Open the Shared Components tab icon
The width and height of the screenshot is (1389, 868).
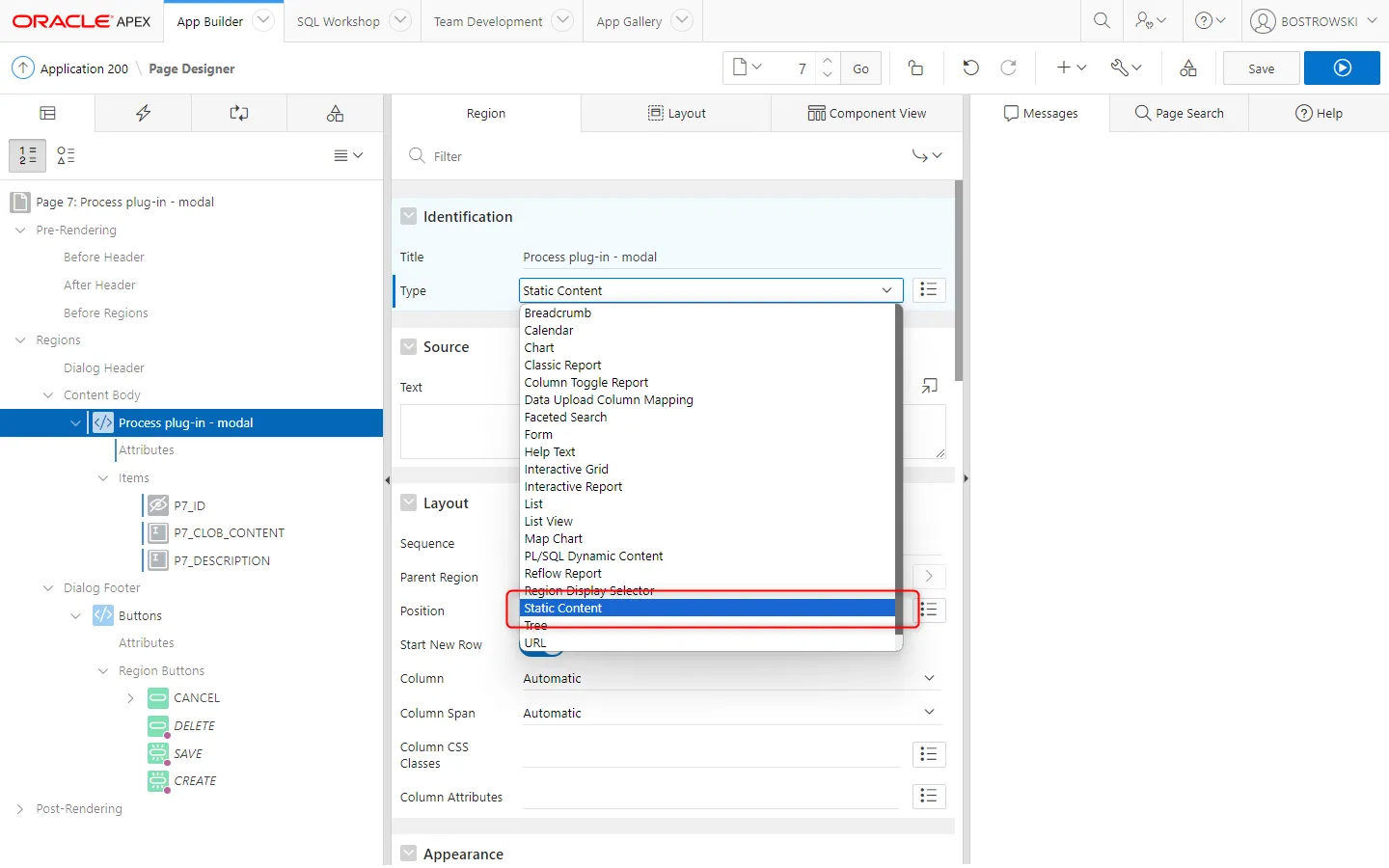pos(335,113)
